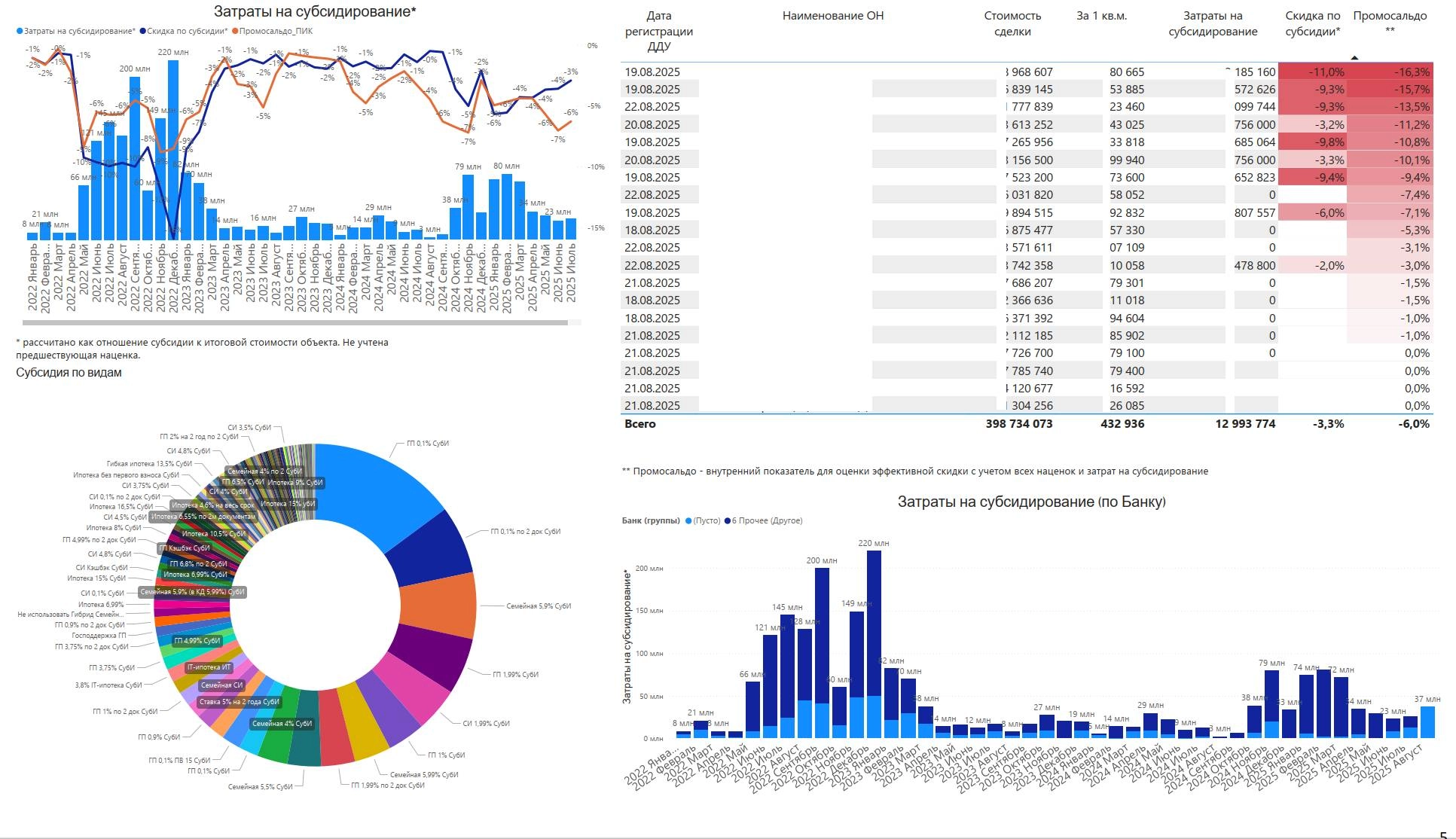Click the За 1 кв.м. column header

coord(1101,16)
